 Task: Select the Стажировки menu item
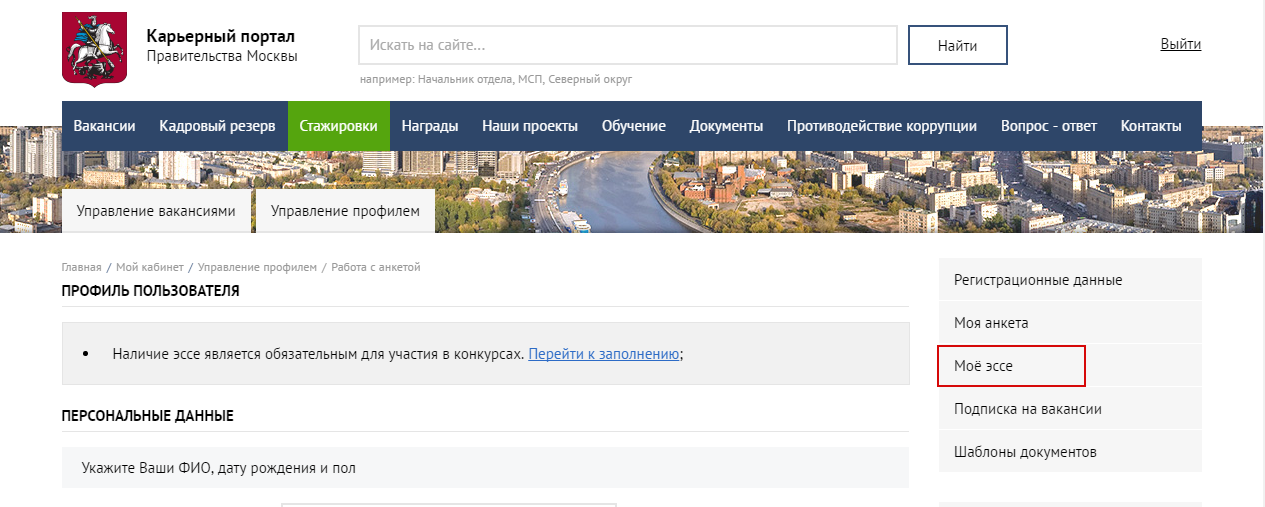(338, 126)
